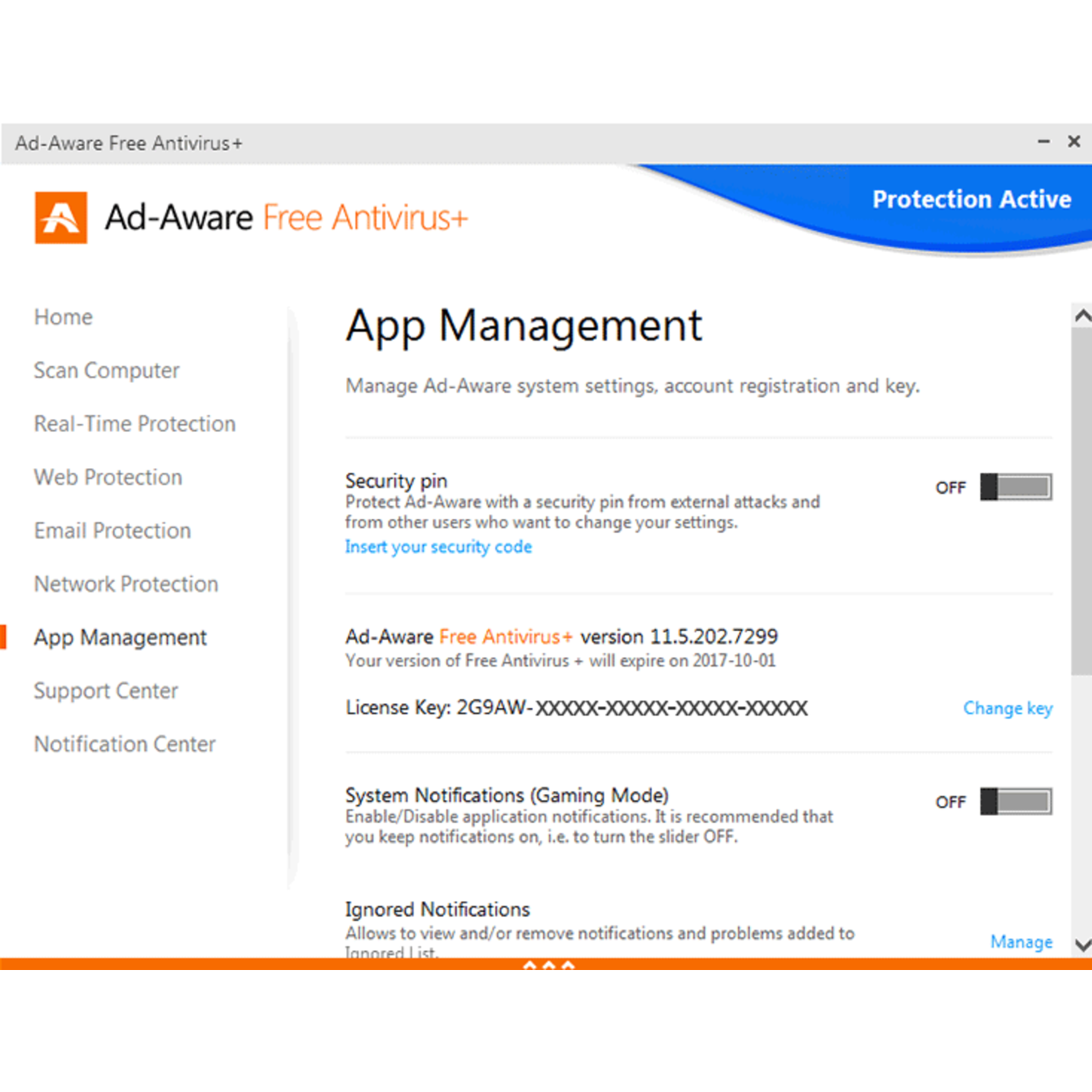Open the Web Protection section
The image size is (1092, 1092).
[108, 478]
